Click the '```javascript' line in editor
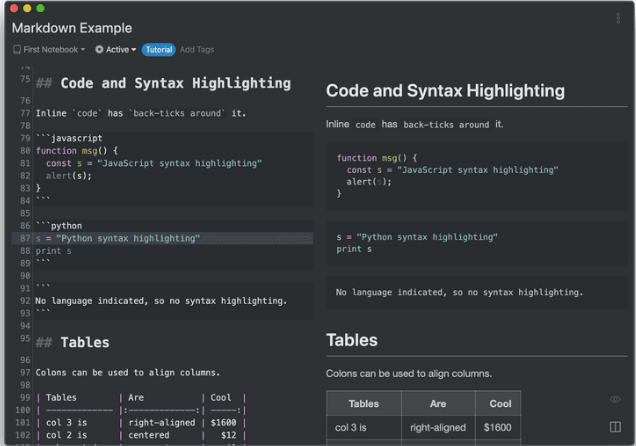 [x=69, y=138]
